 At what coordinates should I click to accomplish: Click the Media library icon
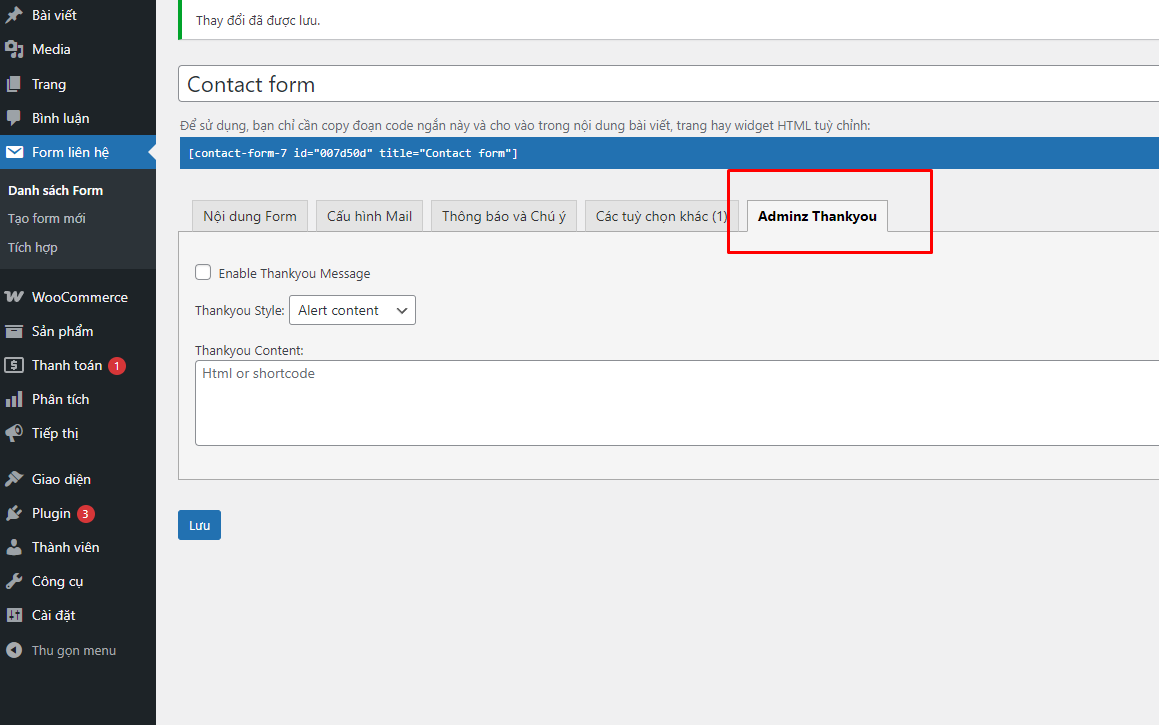point(14,50)
